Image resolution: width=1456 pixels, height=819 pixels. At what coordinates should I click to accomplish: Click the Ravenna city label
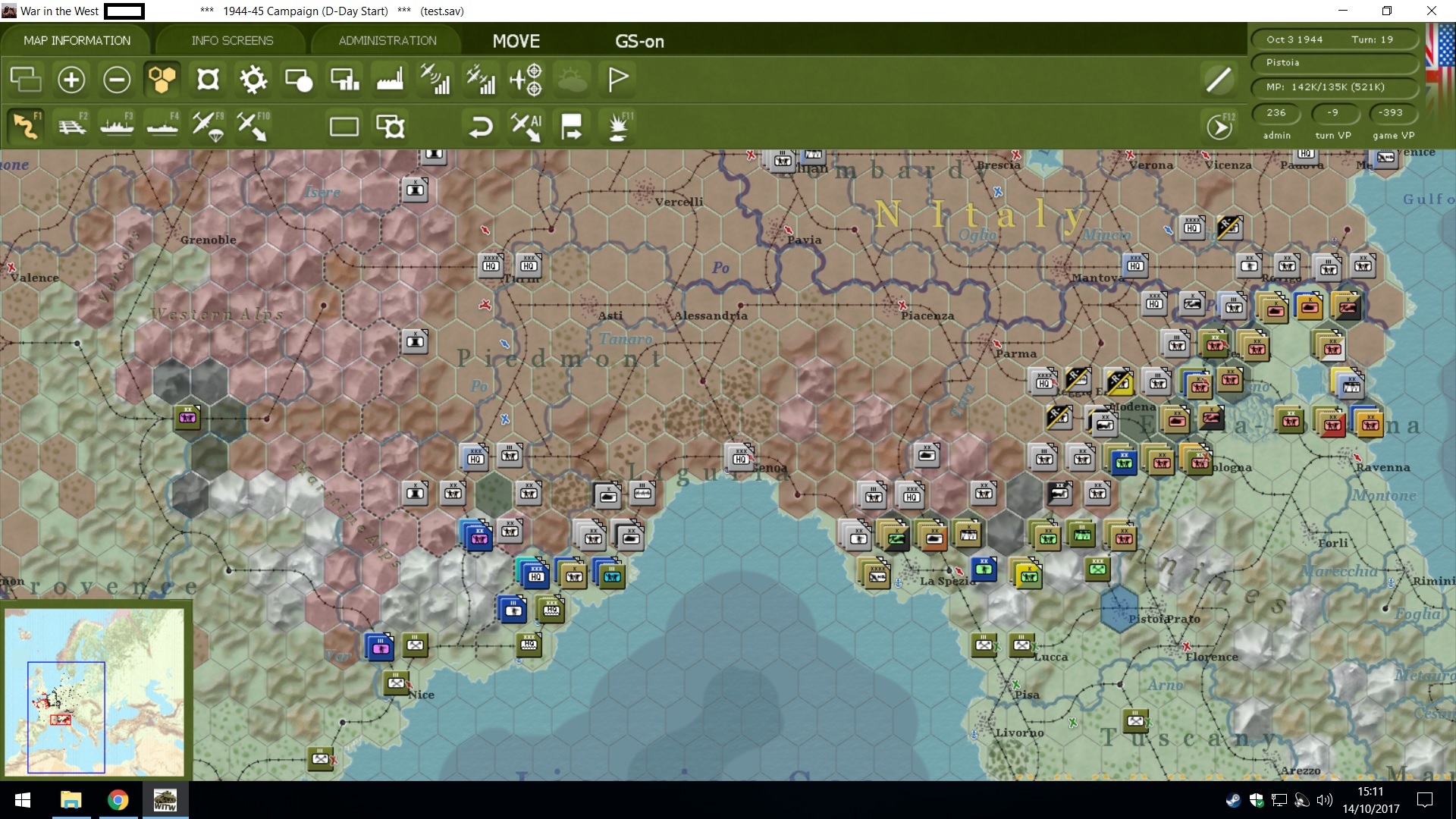coord(1383,467)
